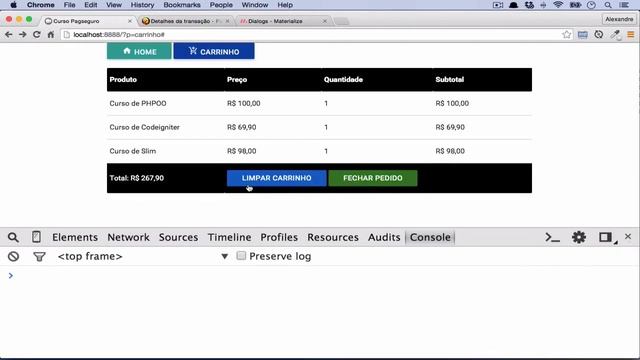Click the Alexandre profile button

619,19
